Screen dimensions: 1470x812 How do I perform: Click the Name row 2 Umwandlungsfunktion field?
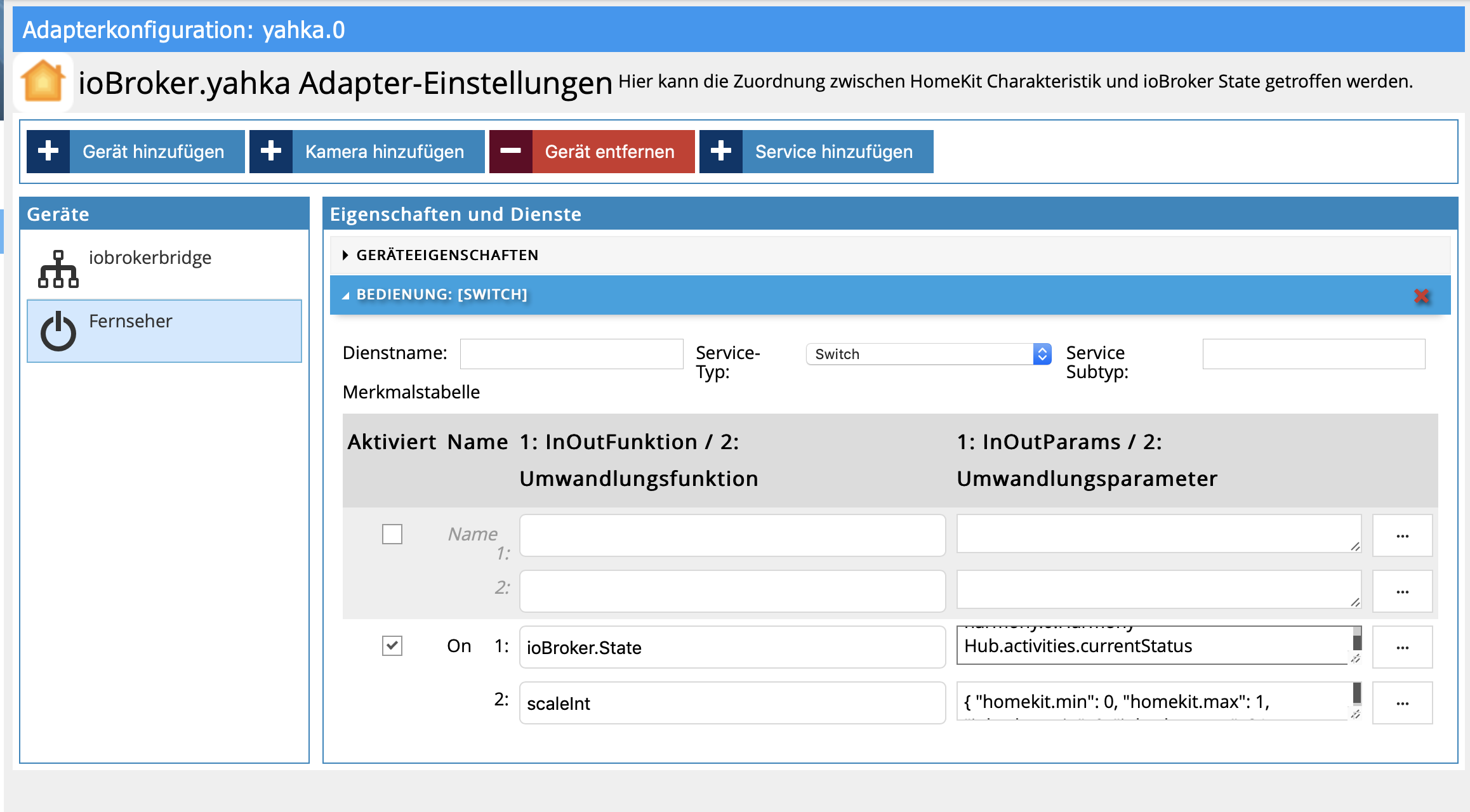732,591
